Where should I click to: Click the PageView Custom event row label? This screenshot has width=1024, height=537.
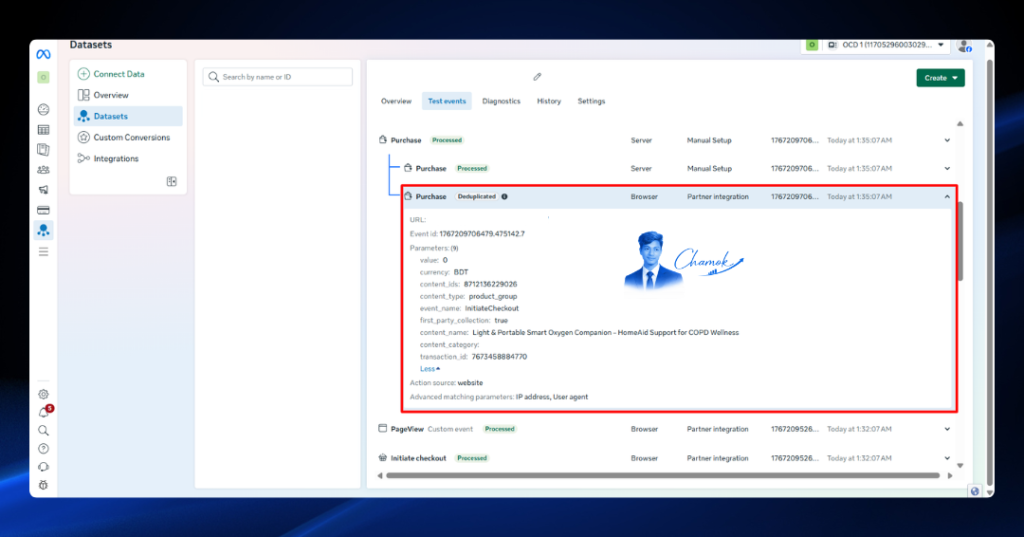[x=432, y=429]
